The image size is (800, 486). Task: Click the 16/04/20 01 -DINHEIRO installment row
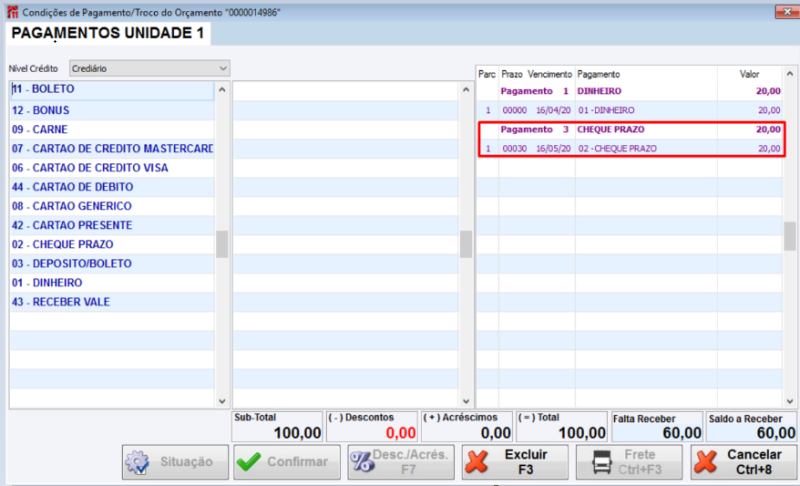point(630,110)
